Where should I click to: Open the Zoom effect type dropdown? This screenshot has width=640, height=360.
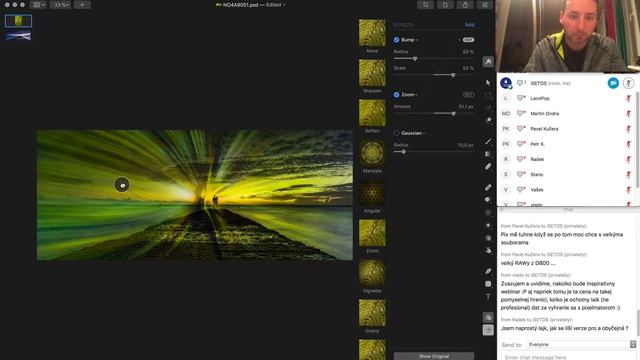[x=409, y=94]
